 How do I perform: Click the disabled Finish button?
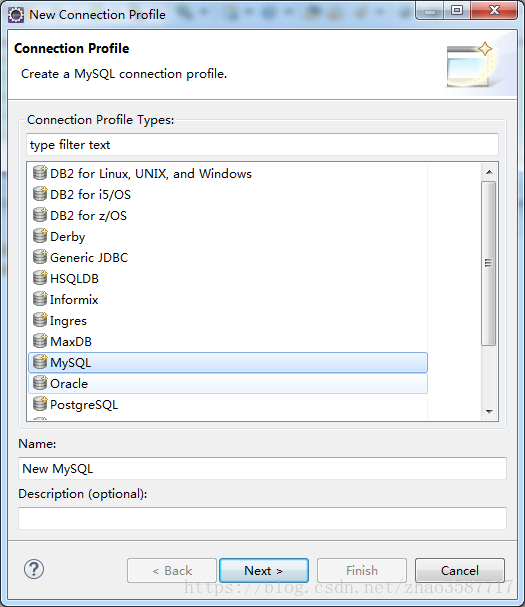362,570
